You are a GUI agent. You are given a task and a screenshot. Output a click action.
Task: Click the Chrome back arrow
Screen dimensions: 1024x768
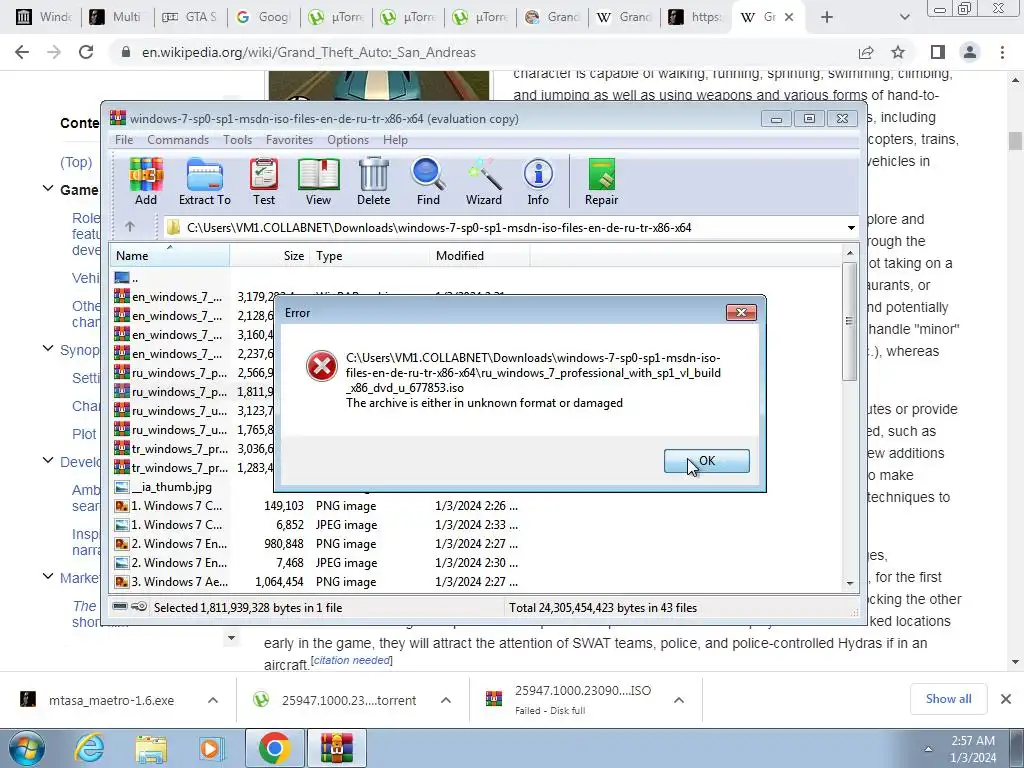22,52
